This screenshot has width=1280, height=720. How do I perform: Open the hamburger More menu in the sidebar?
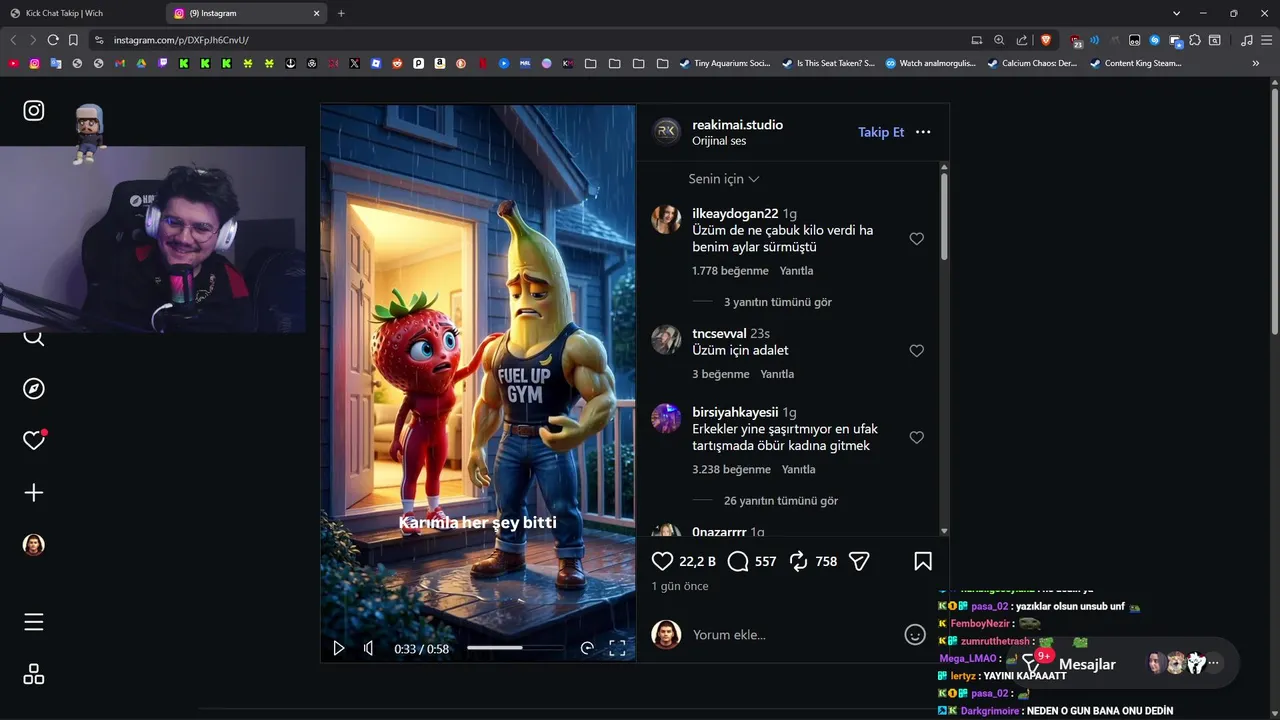point(34,622)
